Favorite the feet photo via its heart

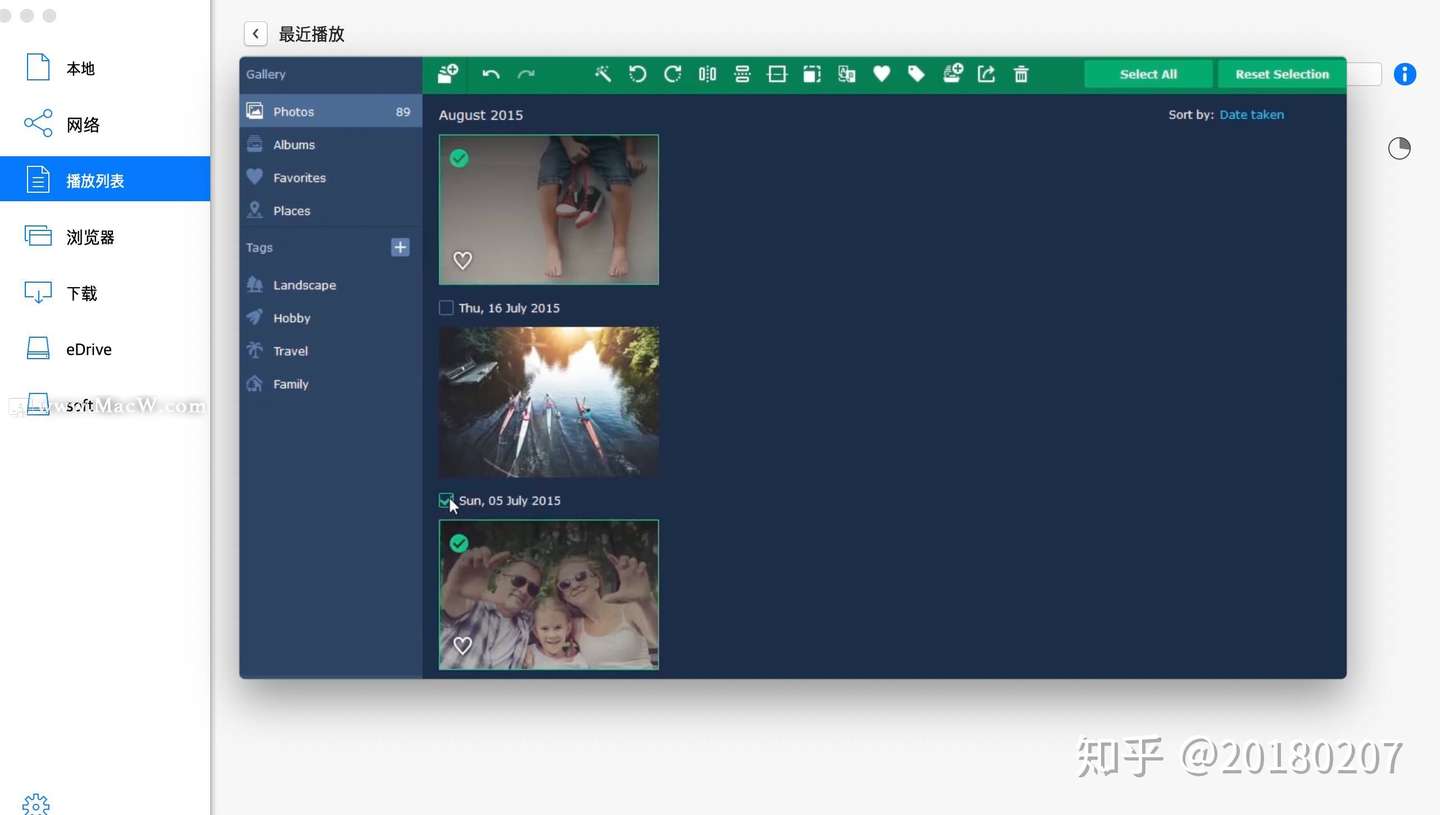tap(462, 260)
